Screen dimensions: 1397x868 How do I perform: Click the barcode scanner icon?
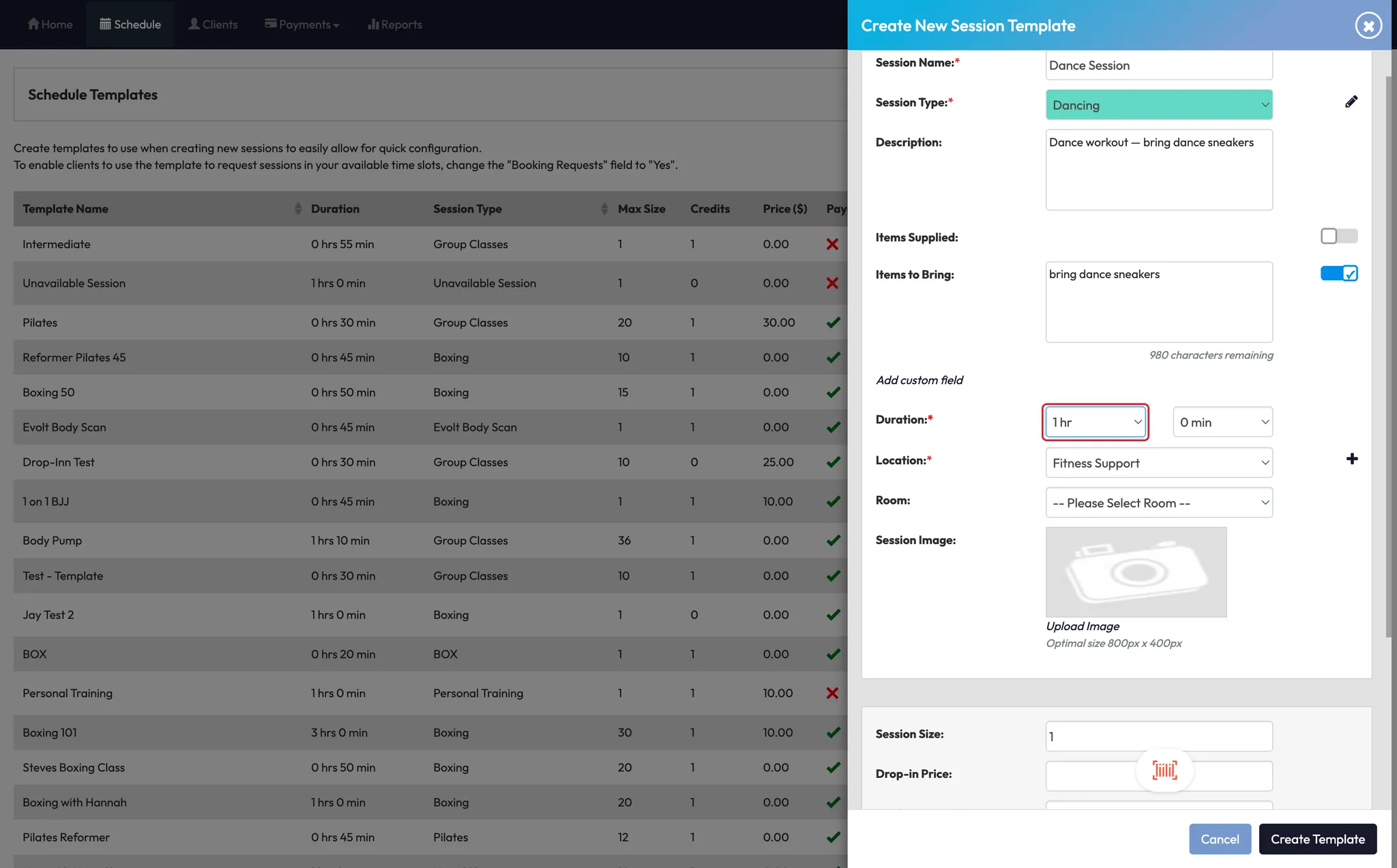(x=1164, y=770)
